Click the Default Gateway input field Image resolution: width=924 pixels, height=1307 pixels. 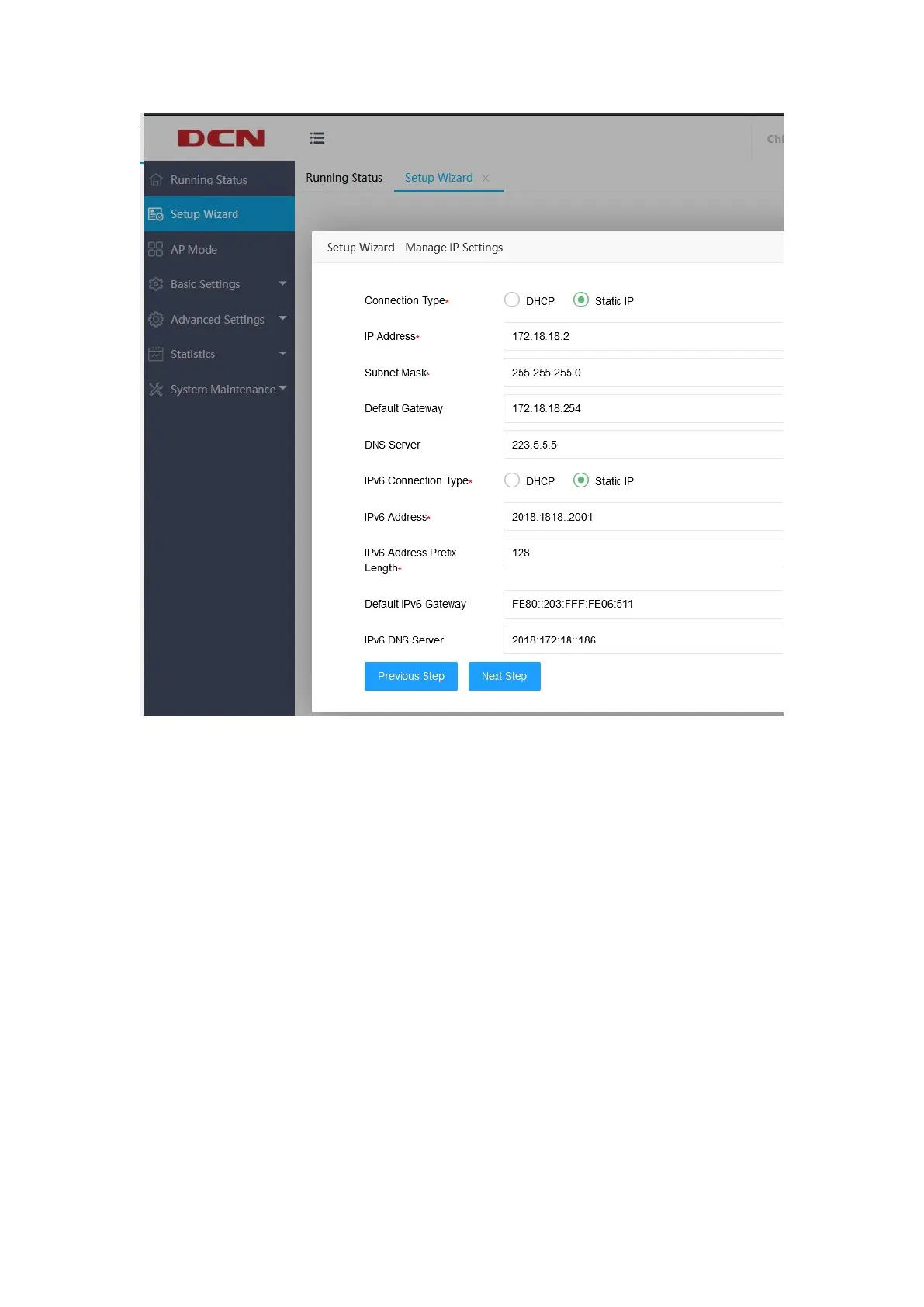coord(643,408)
